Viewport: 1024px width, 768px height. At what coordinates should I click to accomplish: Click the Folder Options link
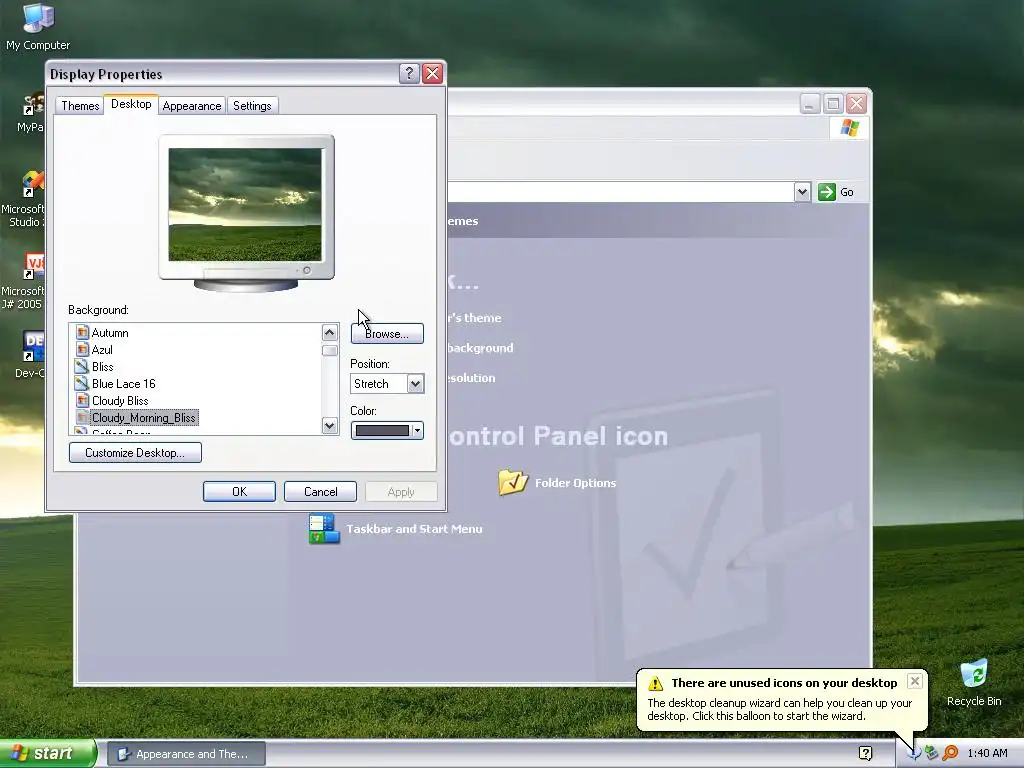click(x=575, y=483)
